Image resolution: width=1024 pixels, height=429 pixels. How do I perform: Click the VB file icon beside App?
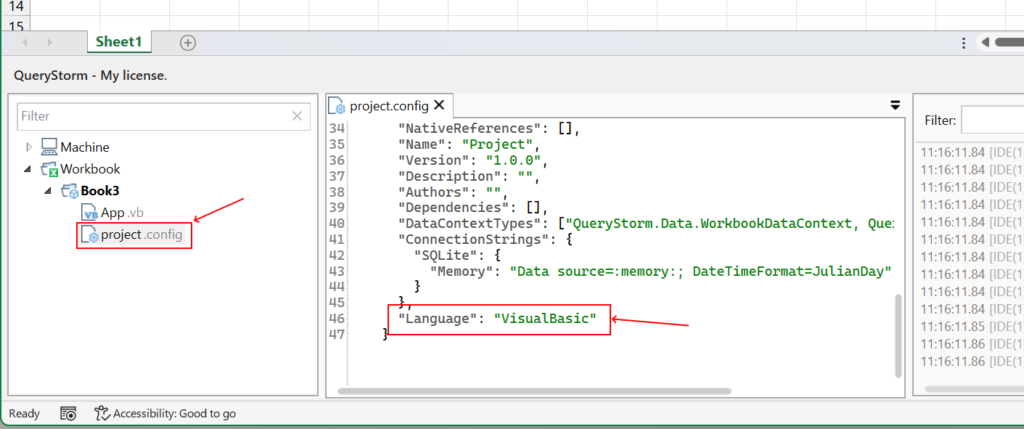(x=89, y=213)
